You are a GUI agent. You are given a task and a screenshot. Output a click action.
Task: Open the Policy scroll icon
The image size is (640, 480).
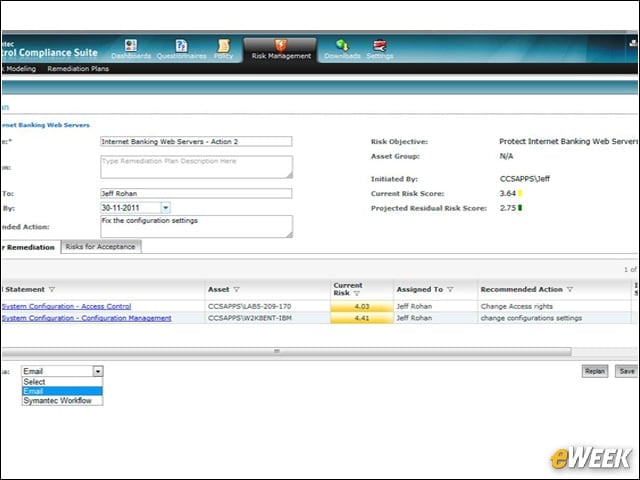tap(223, 45)
